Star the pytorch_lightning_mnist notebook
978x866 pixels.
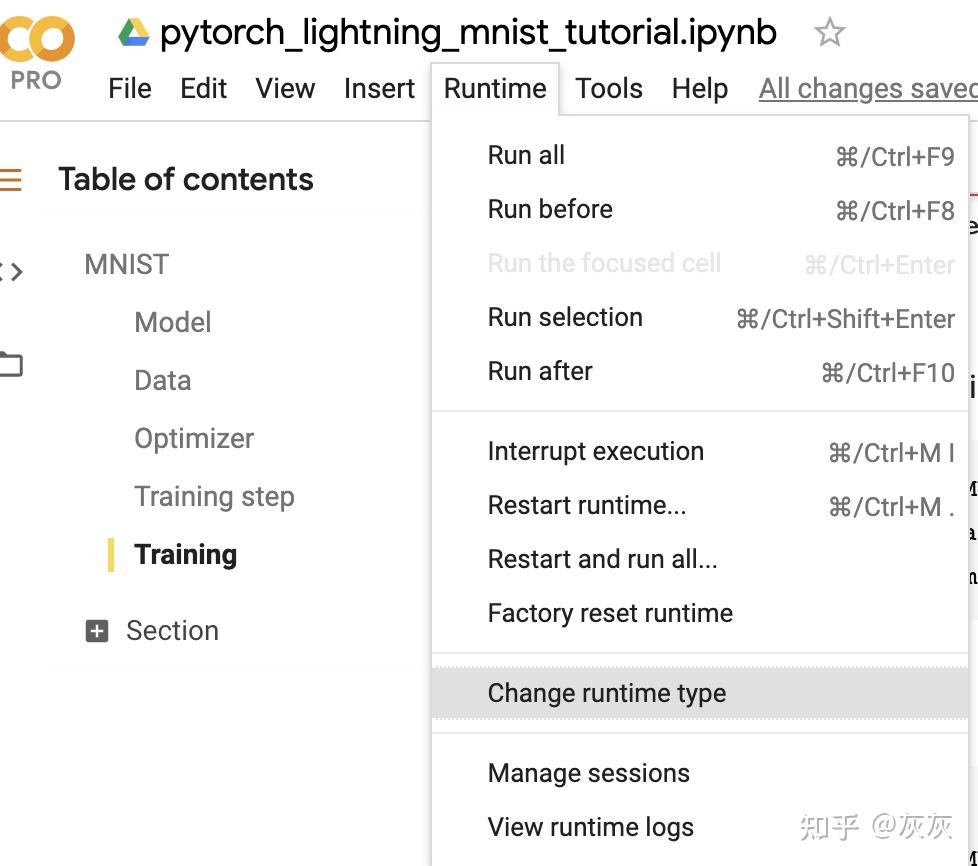click(830, 33)
